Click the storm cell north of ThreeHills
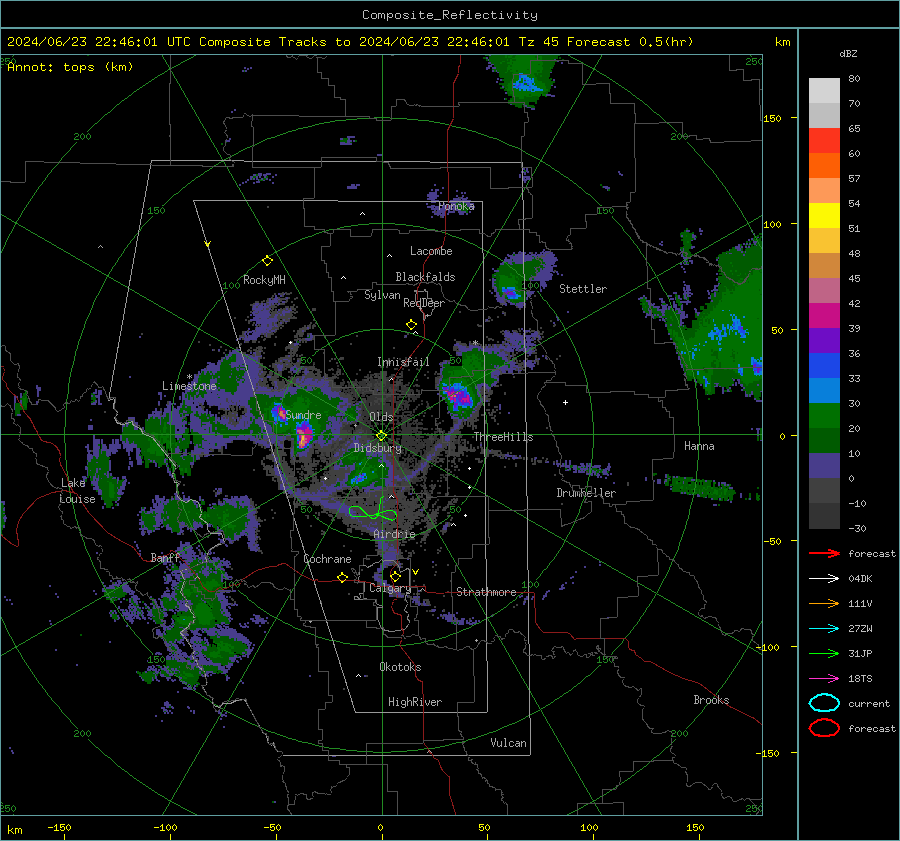The height and width of the screenshot is (841, 900). 457,394
